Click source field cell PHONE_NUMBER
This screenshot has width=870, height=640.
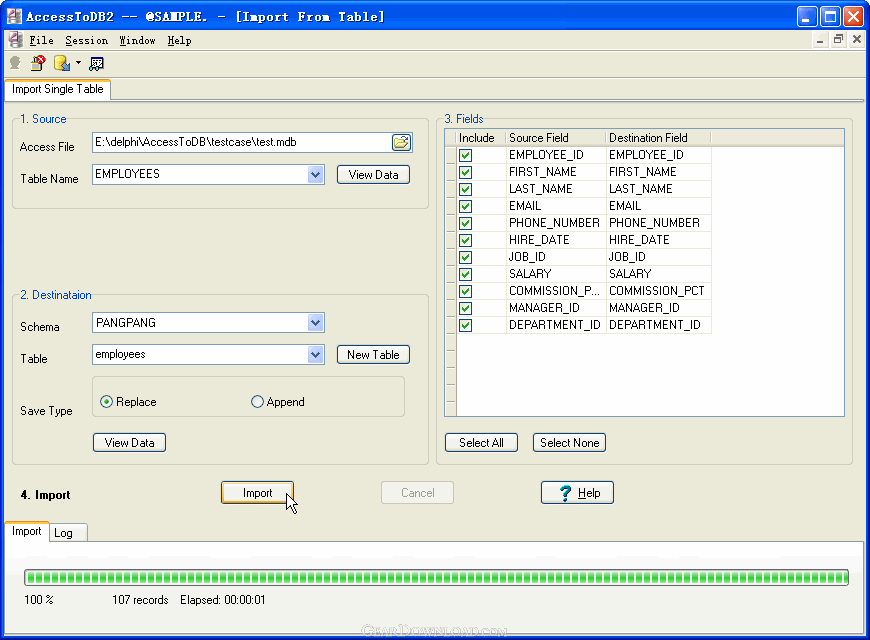point(555,223)
